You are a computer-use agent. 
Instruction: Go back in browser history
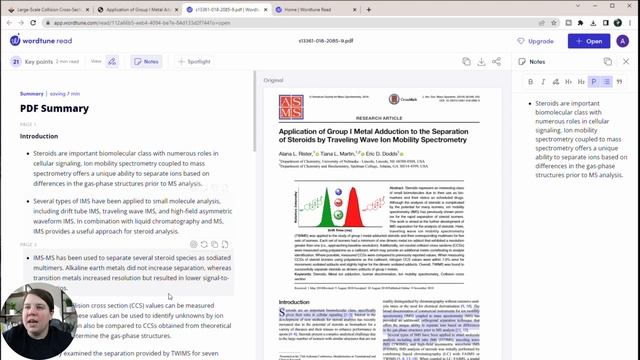(x=9, y=23)
